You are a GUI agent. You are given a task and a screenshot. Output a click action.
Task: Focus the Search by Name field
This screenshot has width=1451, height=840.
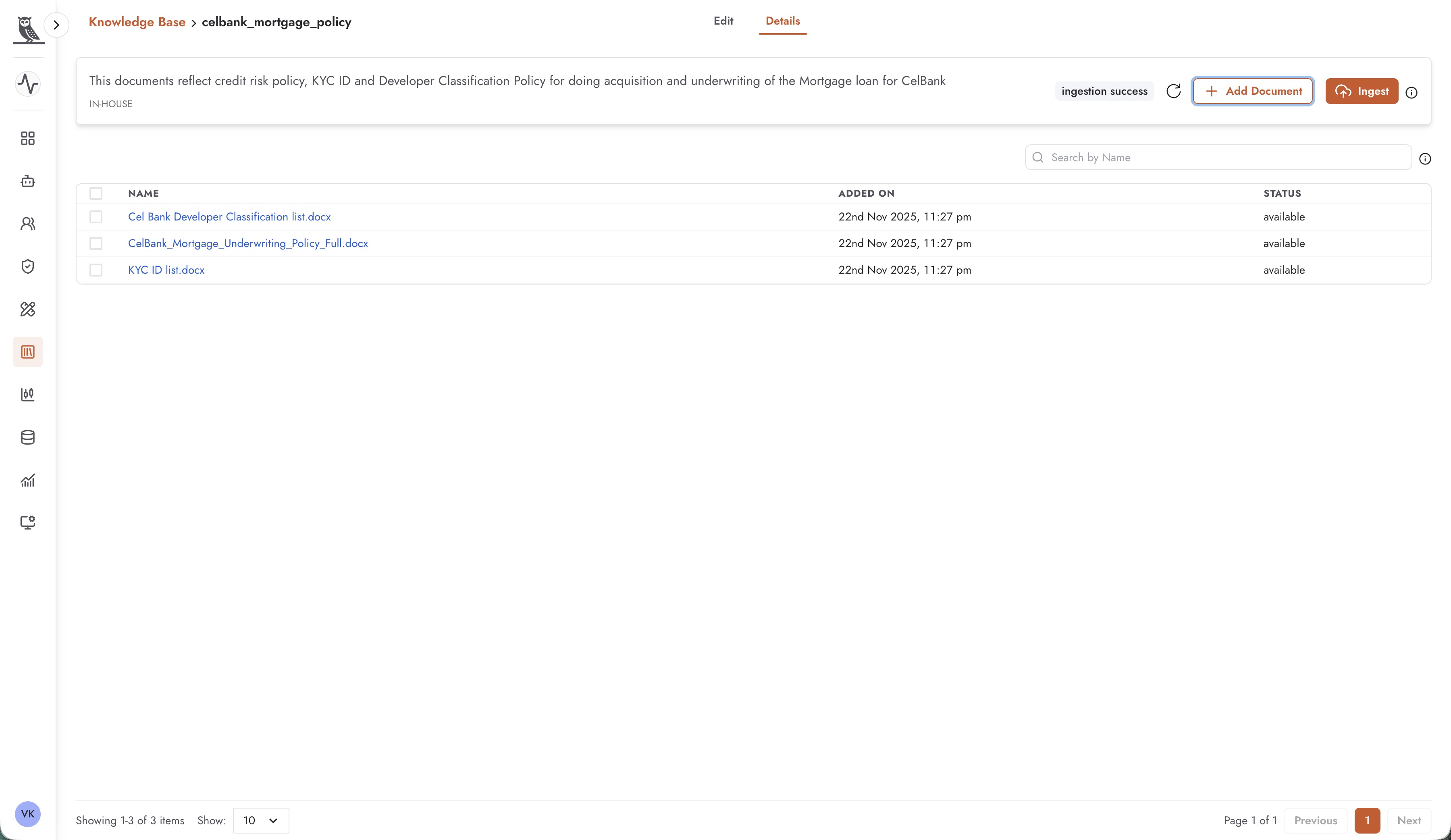(x=1218, y=157)
